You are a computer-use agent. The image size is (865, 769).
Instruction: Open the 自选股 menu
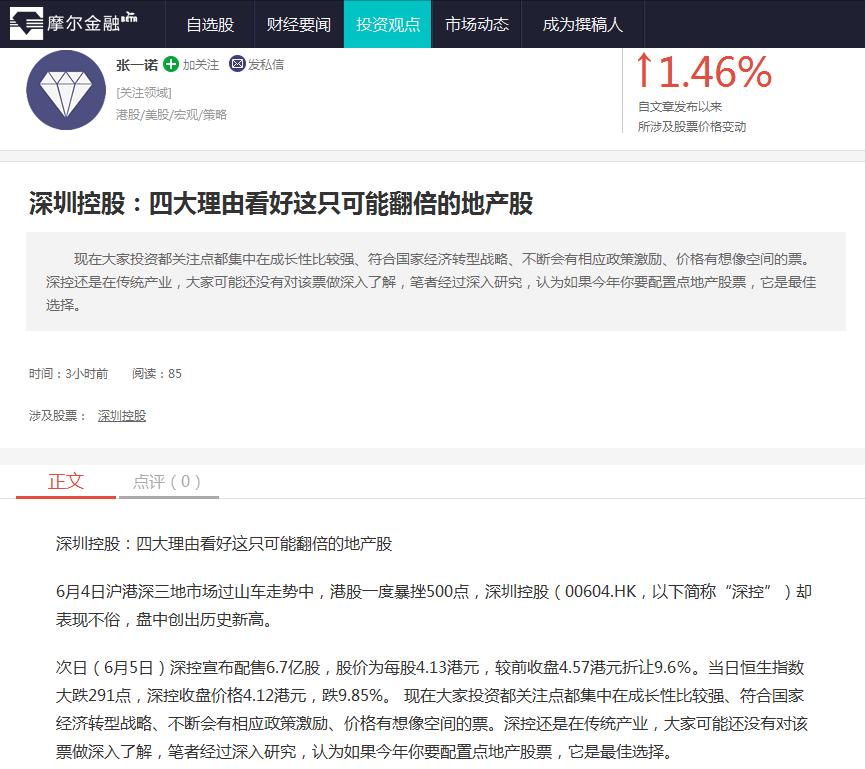(x=210, y=24)
